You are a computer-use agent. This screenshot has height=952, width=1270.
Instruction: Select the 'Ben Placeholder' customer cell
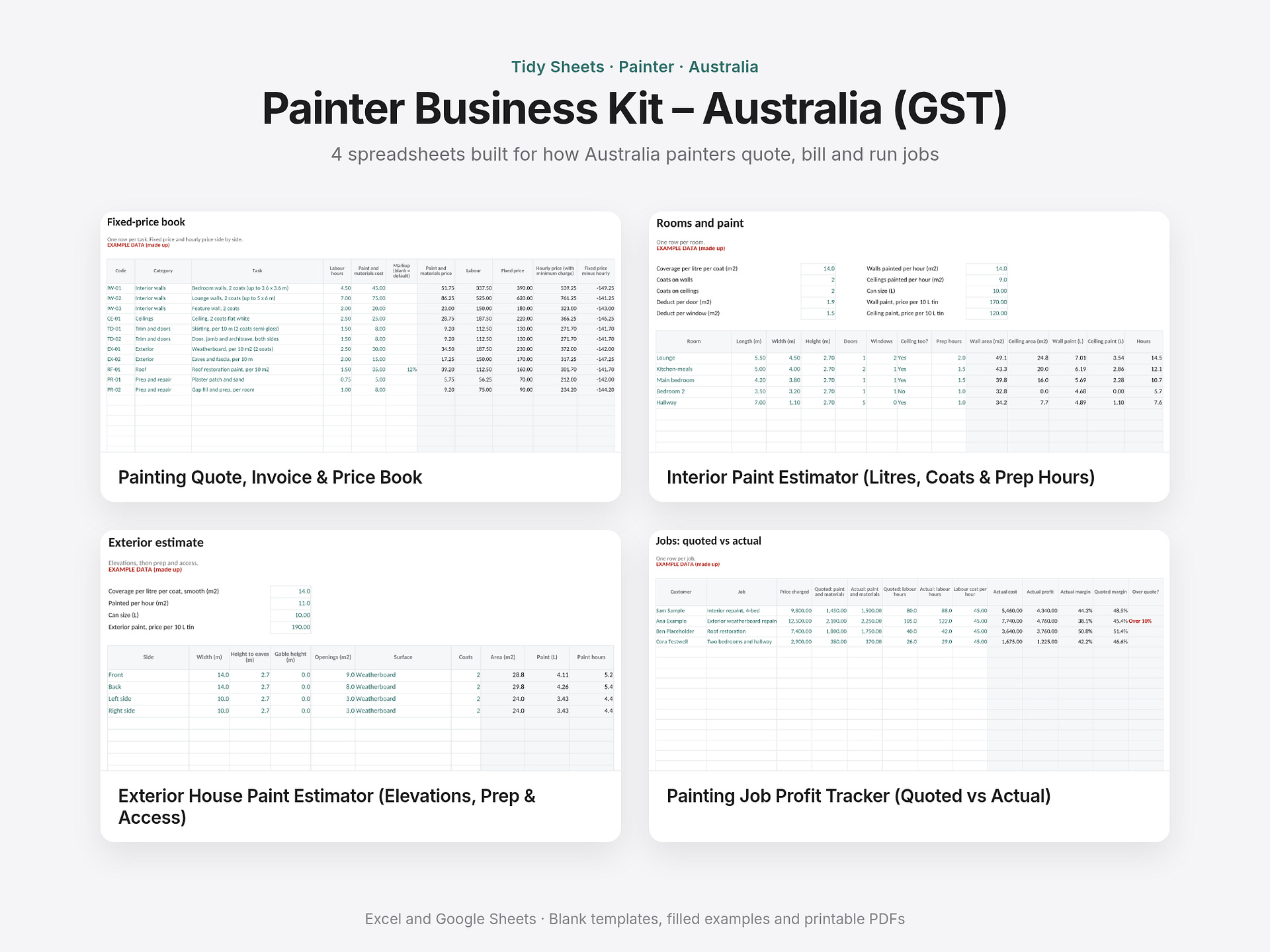(x=681, y=631)
